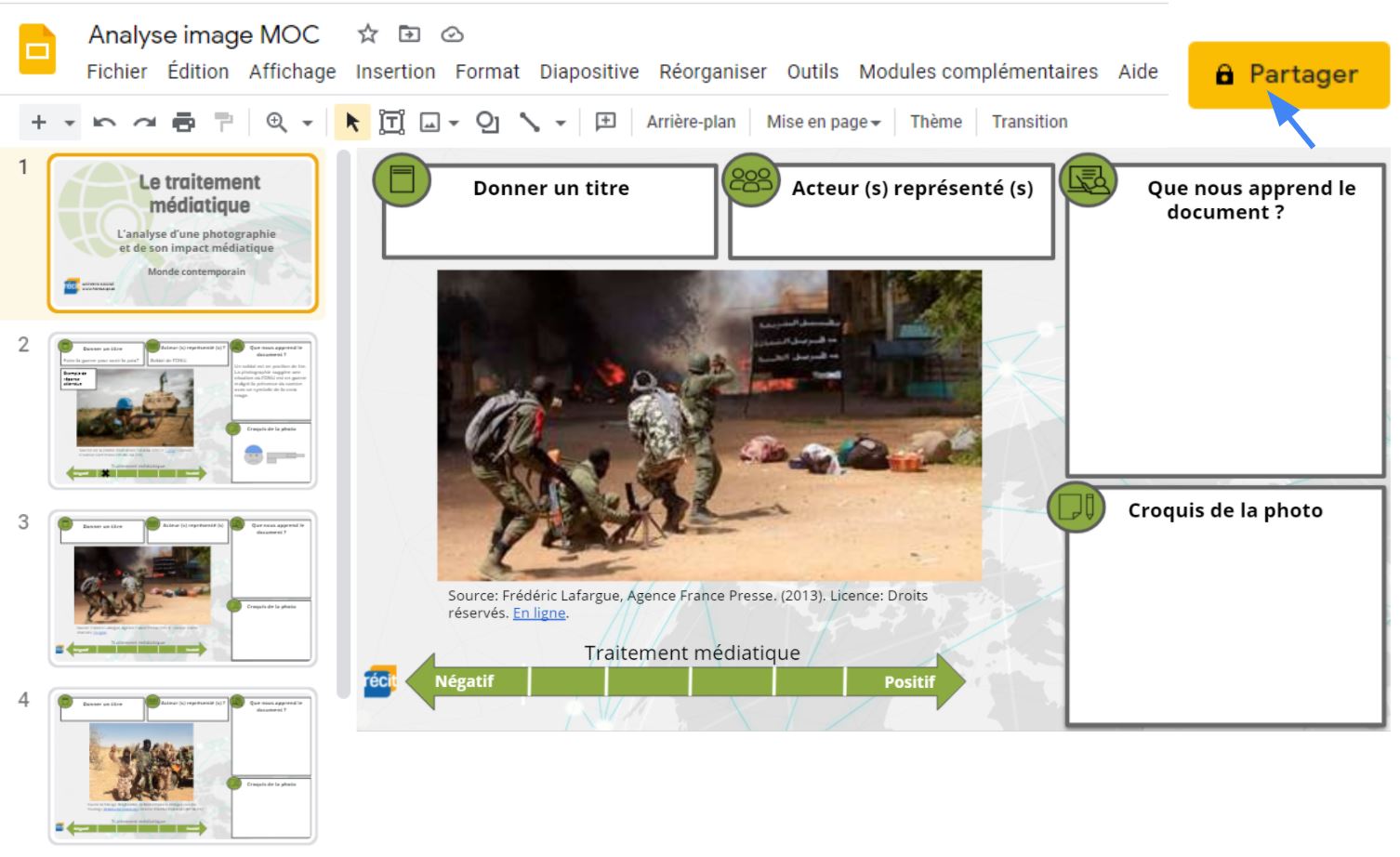Screen dimensions: 1400x857
Task: Click the move to folder icon
Action: 409,34
